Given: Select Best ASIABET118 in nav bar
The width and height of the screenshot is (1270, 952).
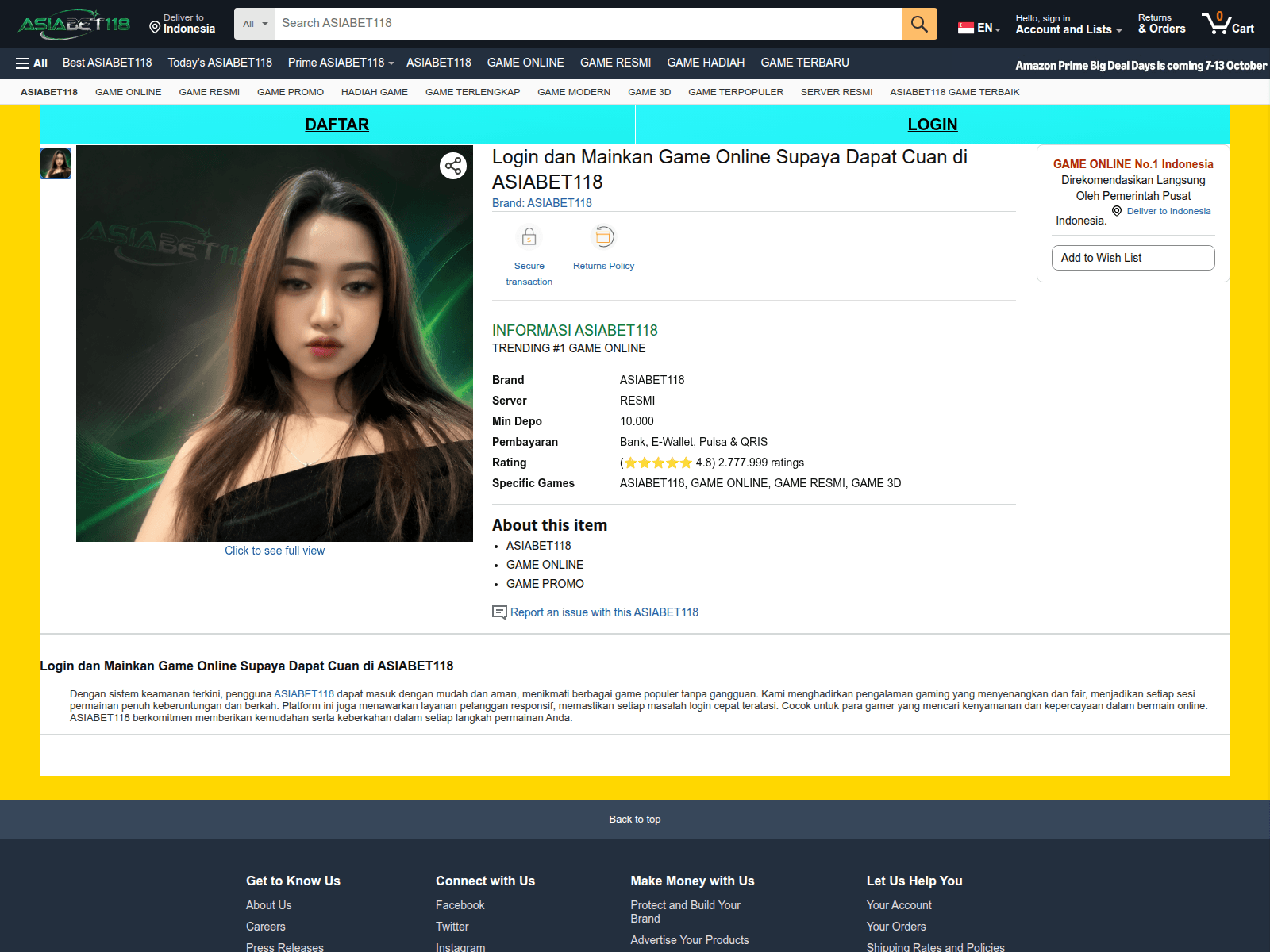Looking at the screenshot, I should [107, 63].
